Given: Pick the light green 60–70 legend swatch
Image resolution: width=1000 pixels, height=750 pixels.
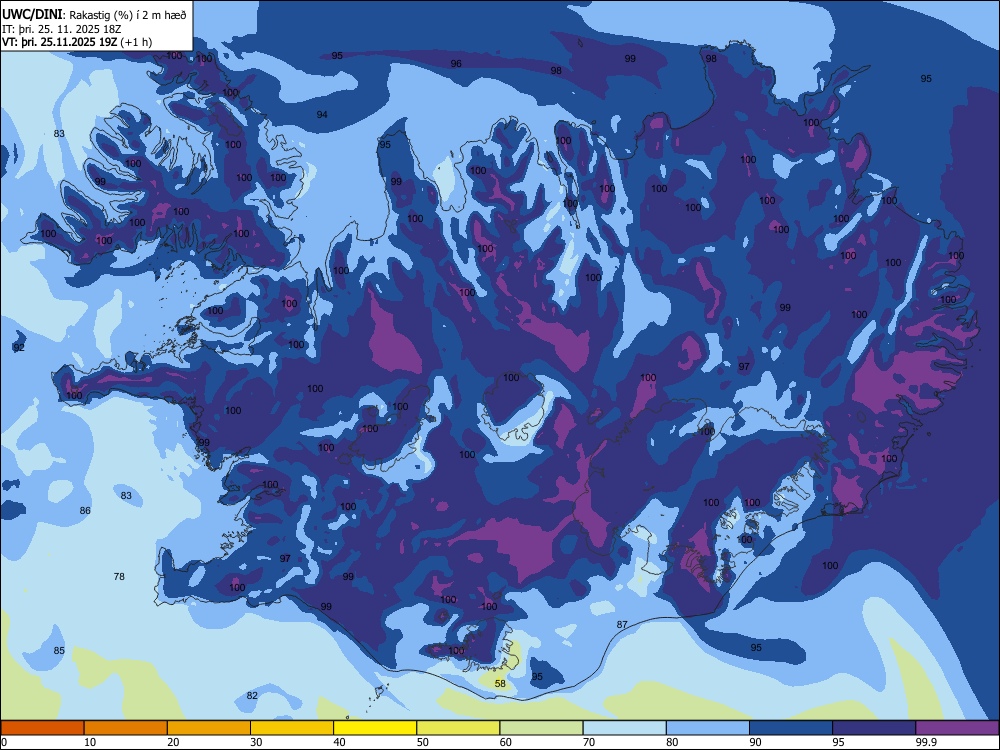Looking at the screenshot, I should click(541, 728).
